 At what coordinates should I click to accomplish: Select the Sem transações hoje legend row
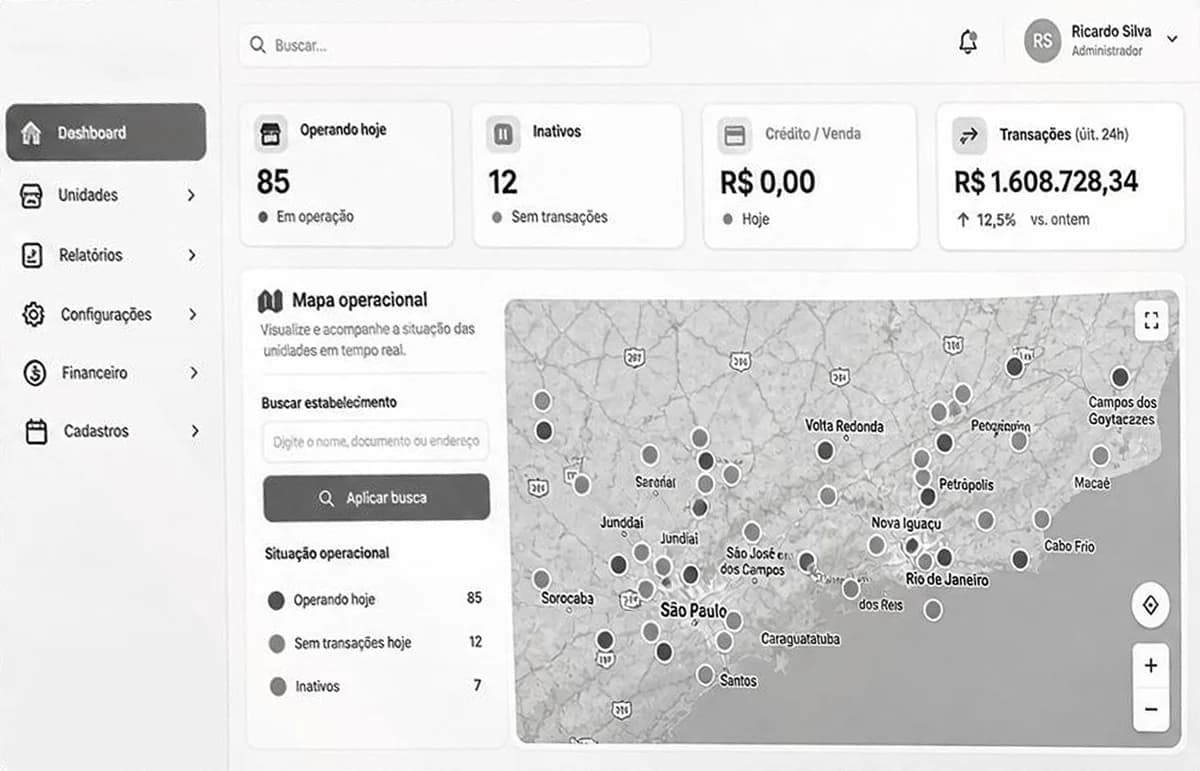tap(375, 643)
